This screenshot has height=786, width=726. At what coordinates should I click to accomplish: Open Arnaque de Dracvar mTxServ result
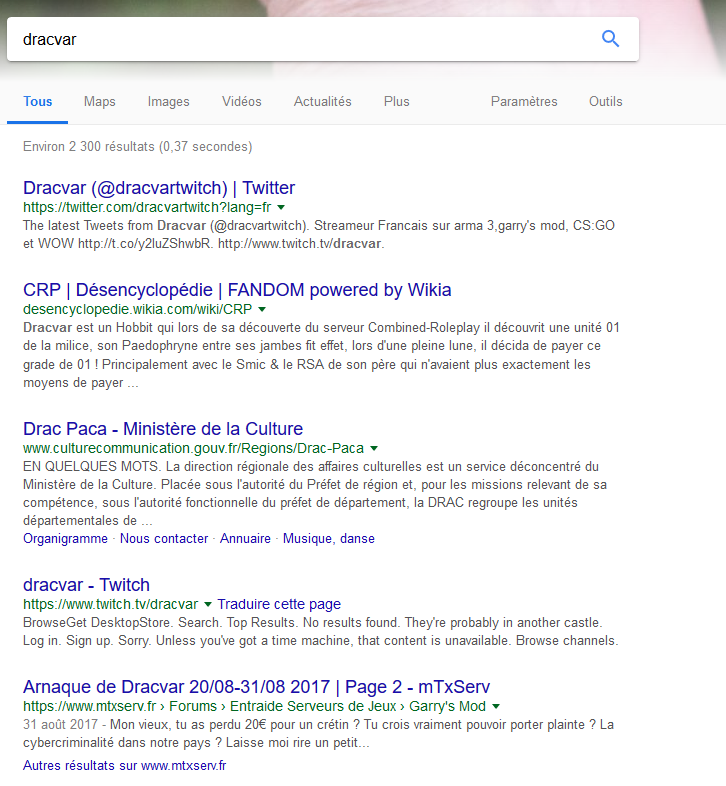point(257,687)
